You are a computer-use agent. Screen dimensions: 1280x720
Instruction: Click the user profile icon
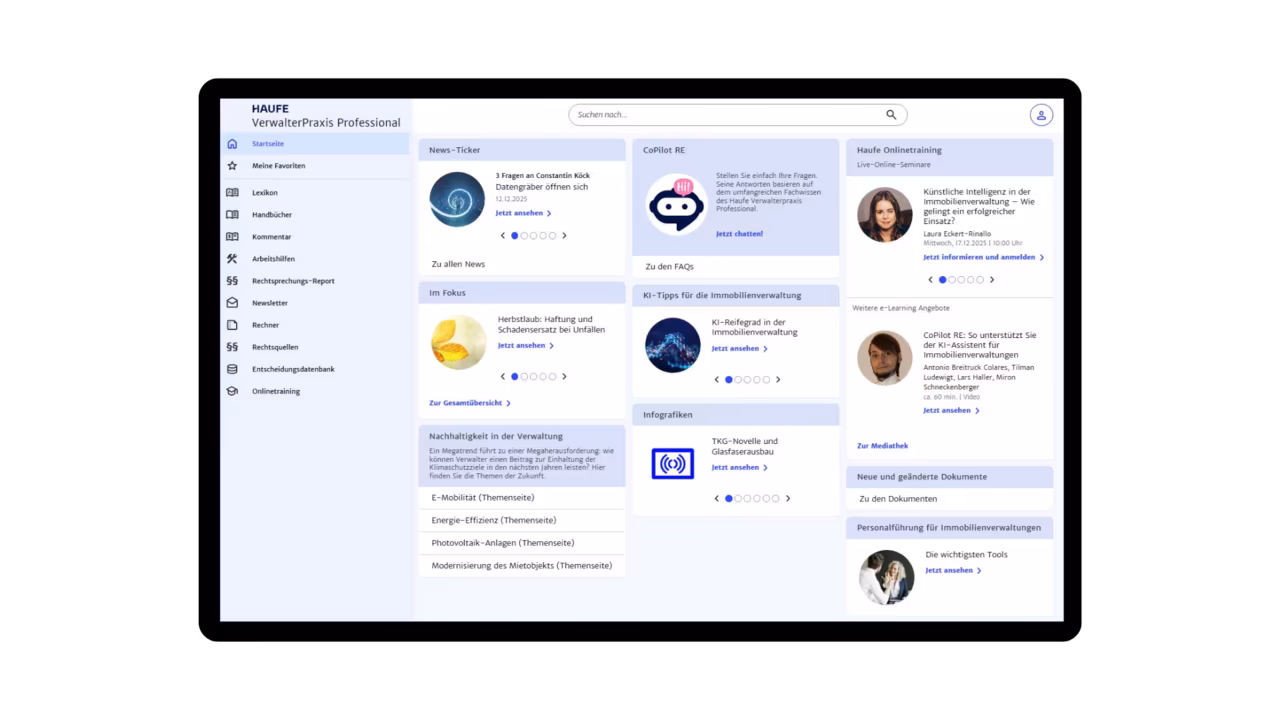(1041, 115)
